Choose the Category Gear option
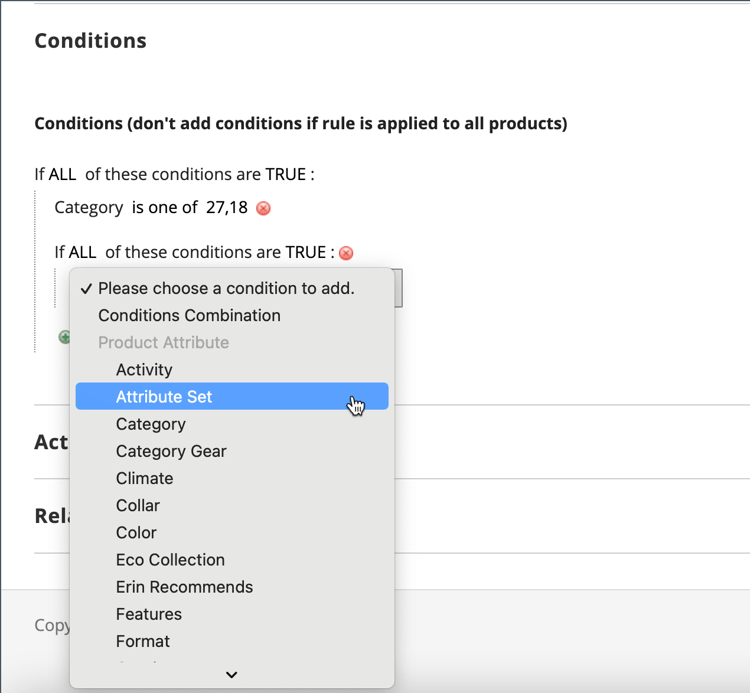This screenshot has width=750, height=693. 171,451
